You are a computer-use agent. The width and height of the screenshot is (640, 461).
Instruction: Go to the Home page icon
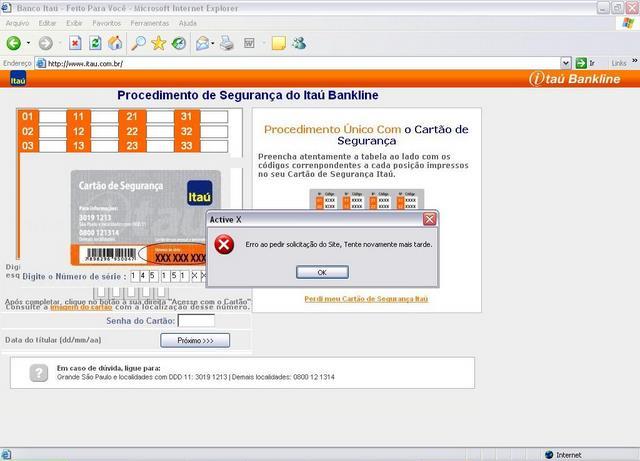115,43
